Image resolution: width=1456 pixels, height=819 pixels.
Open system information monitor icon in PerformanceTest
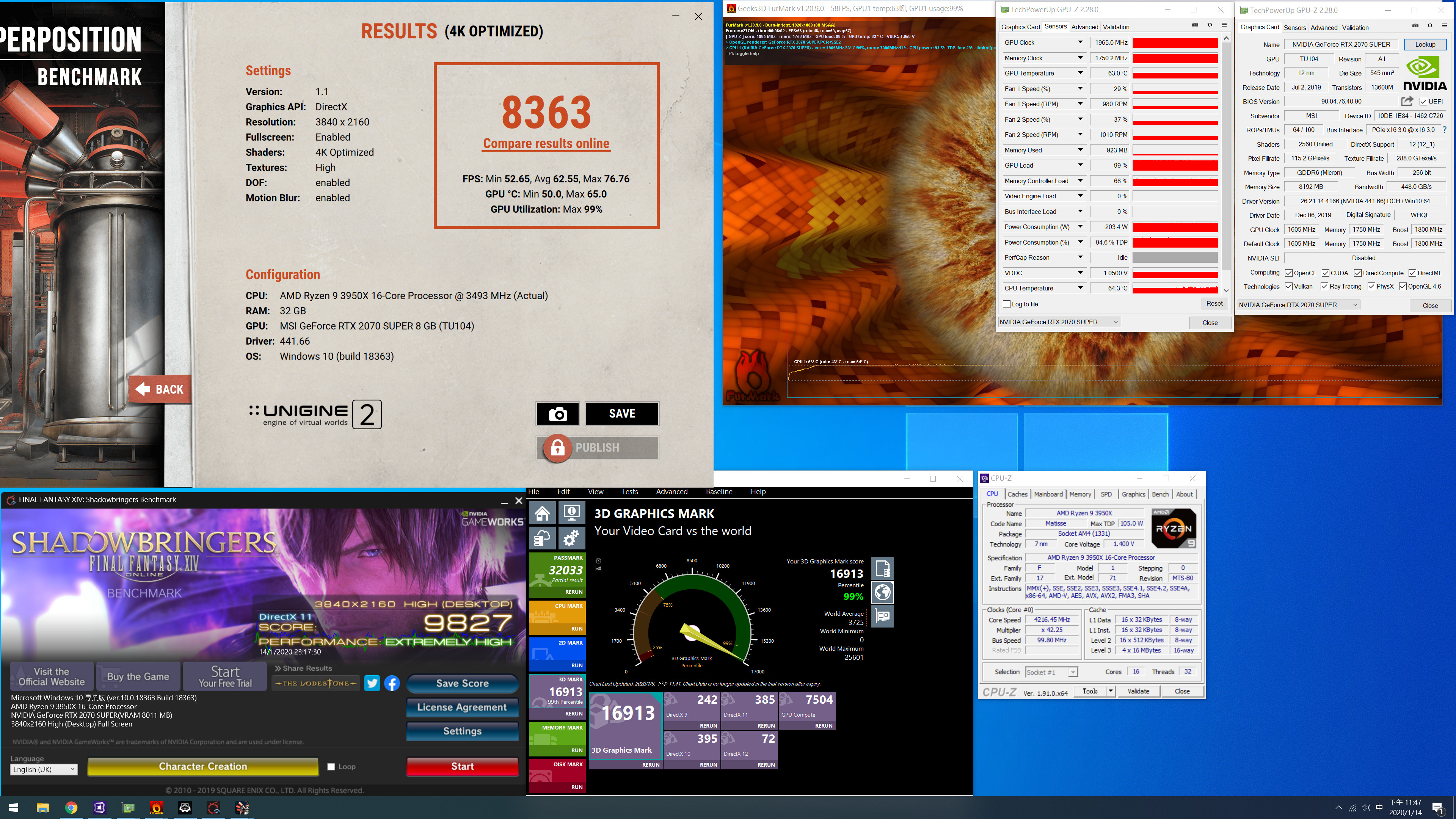(571, 513)
